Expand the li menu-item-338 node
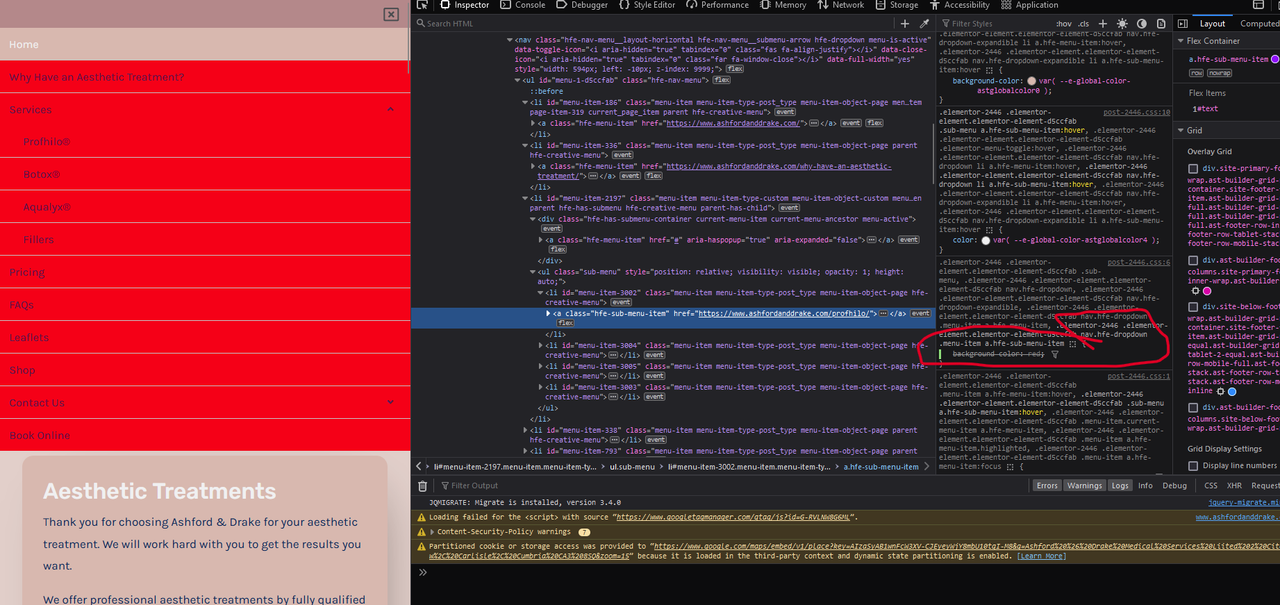The image size is (1280, 605). pos(525,430)
